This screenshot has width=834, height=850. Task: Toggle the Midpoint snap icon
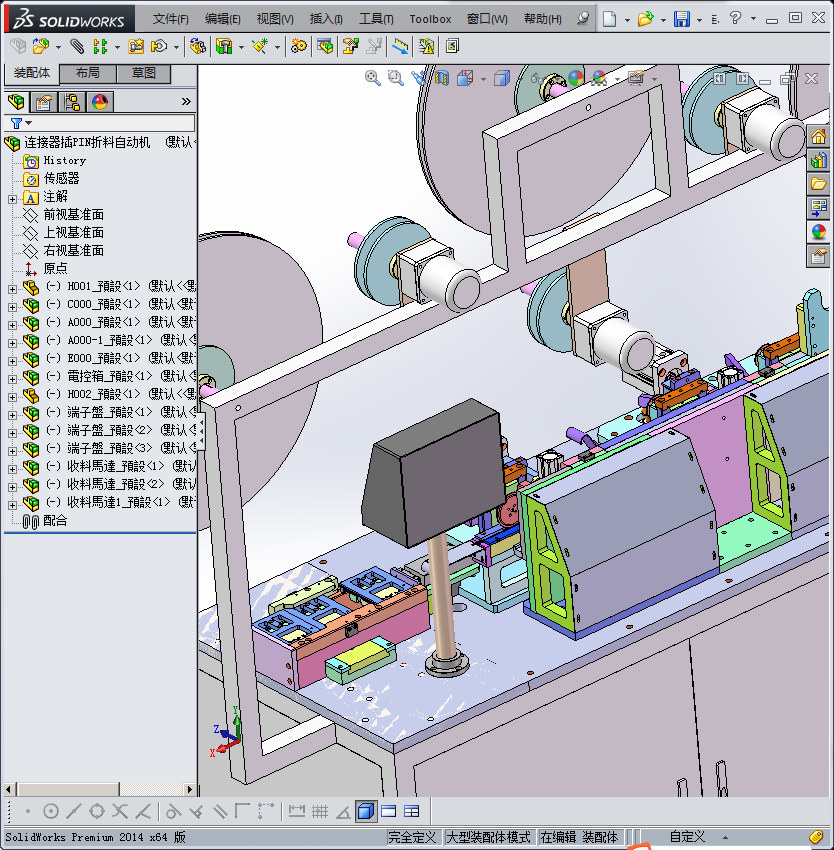pos(74,811)
